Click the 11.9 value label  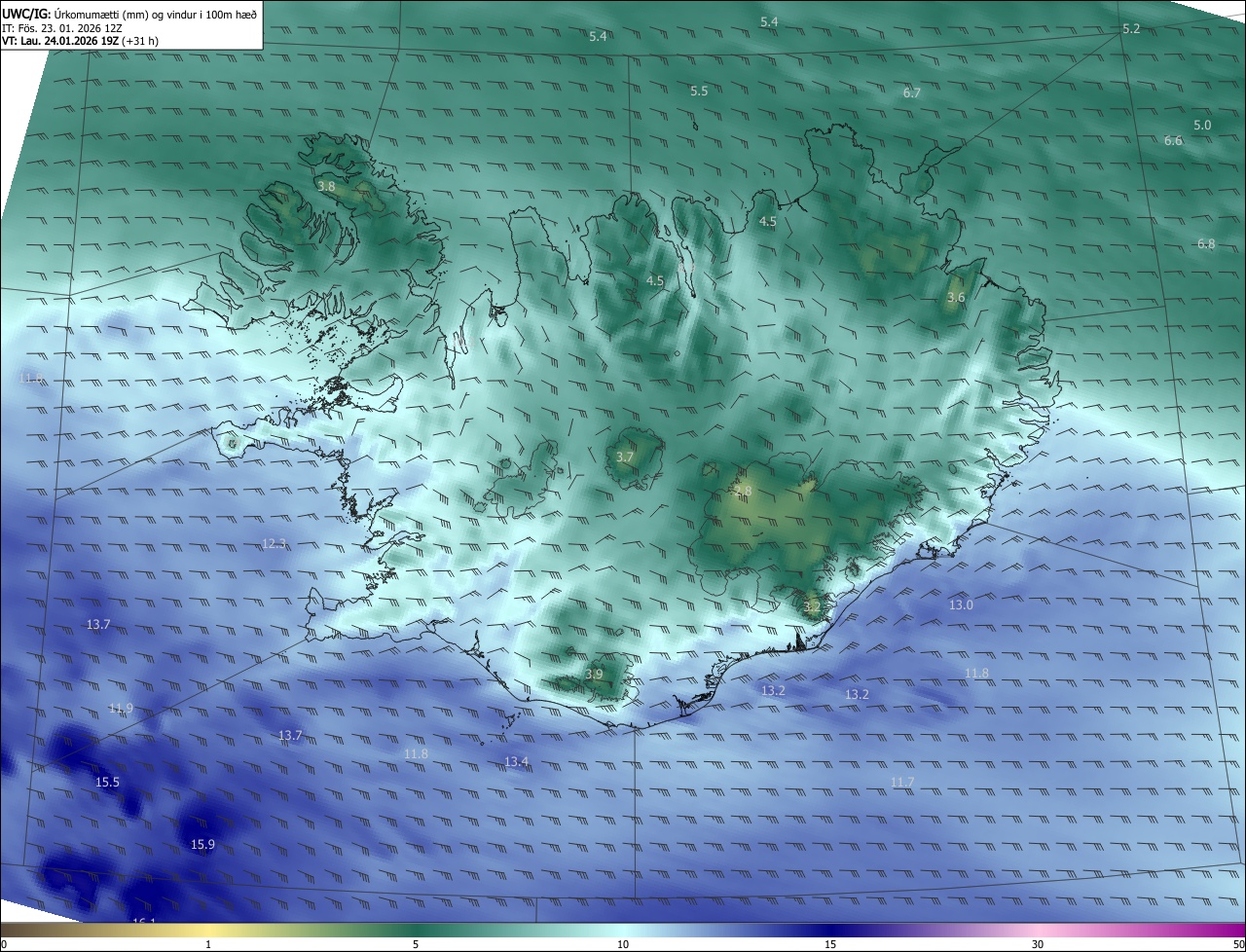[x=121, y=708]
